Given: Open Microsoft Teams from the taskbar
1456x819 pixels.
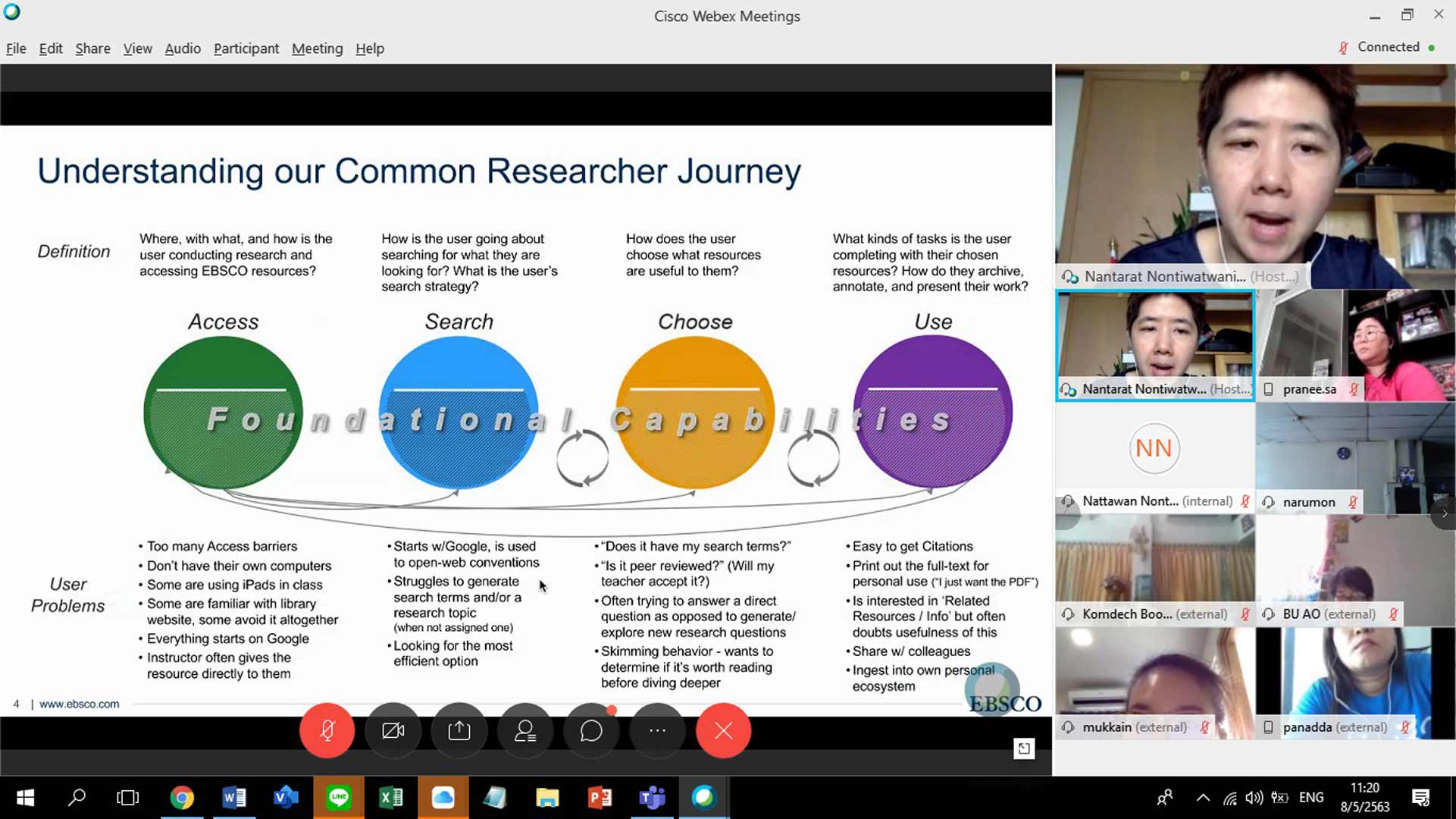Looking at the screenshot, I should [x=652, y=798].
